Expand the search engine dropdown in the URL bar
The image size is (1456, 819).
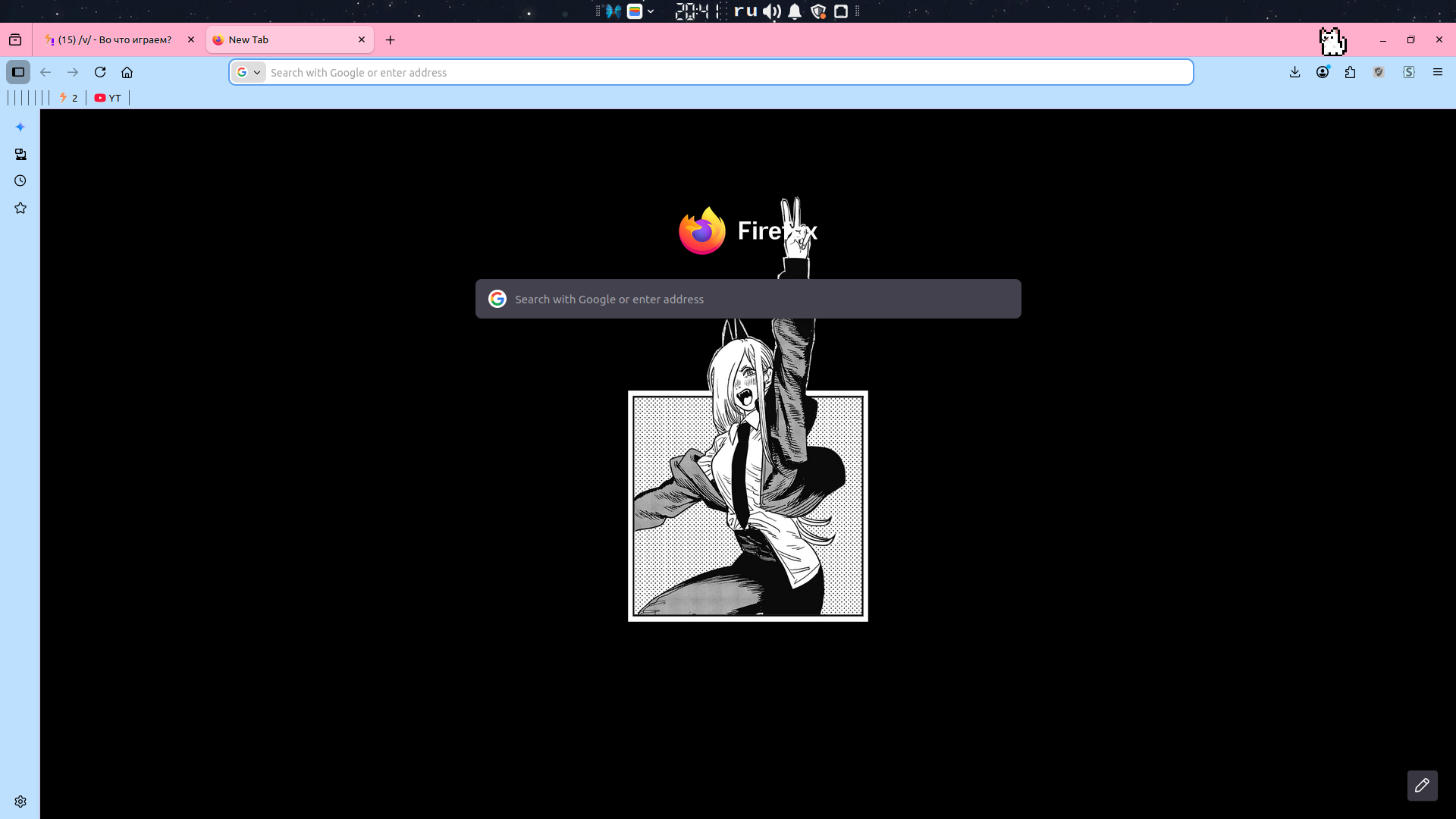pos(249,72)
